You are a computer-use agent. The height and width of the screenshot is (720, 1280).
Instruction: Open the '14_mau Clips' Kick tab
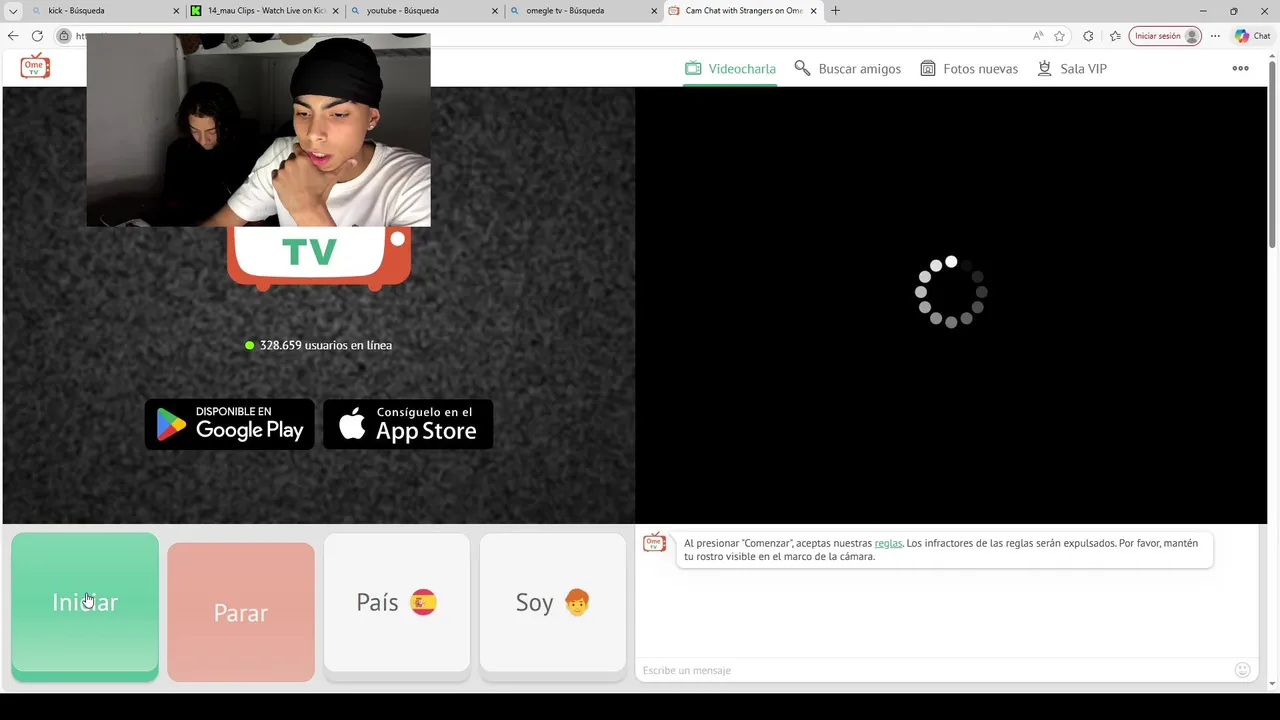tap(265, 11)
